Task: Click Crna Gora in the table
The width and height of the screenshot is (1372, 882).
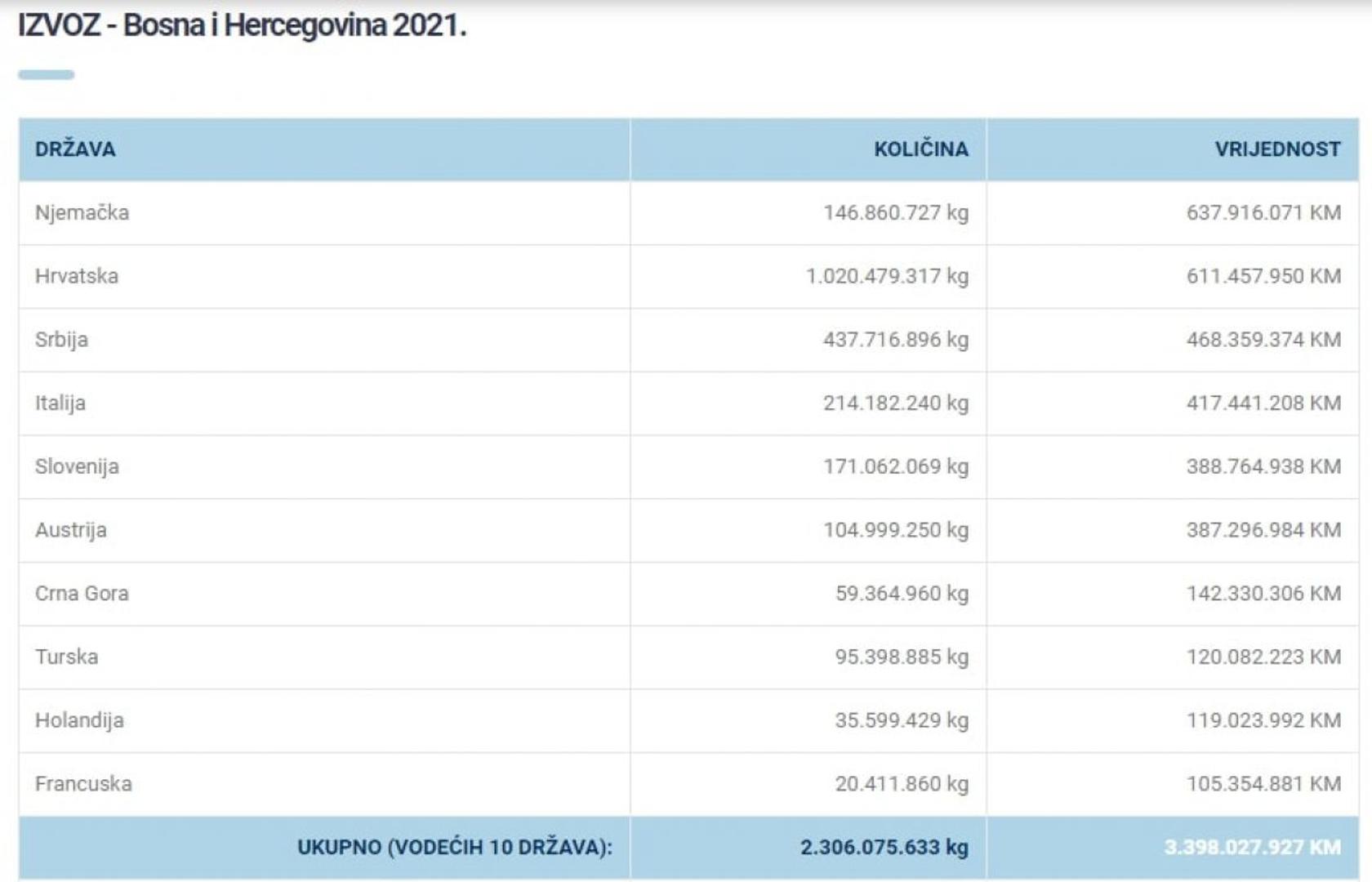Action: (82, 594)
